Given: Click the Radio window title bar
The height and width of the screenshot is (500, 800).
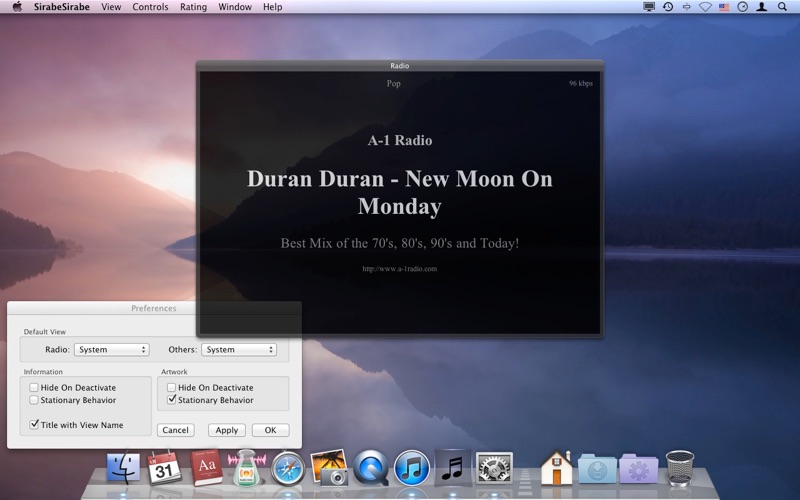Looking at the screenshot, I should 399,65.
